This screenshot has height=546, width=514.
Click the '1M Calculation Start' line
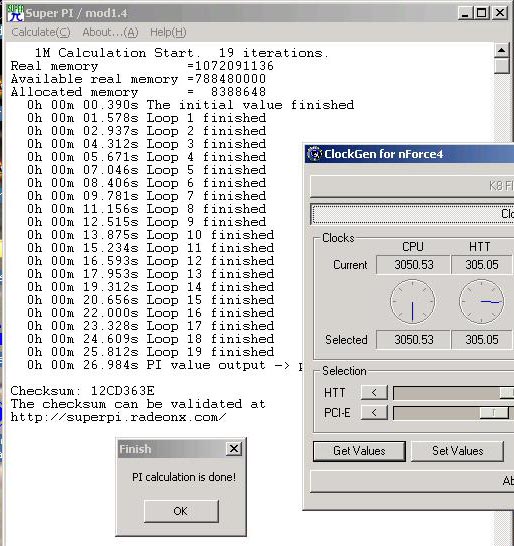(x=181, y=53)
